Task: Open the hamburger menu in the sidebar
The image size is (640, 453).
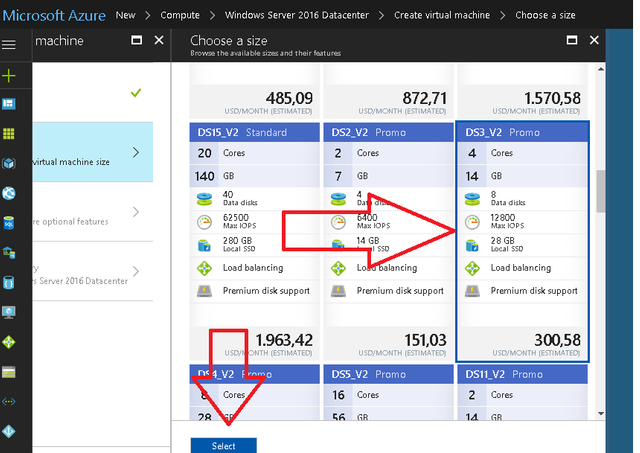Action: [x=9, y=44]
